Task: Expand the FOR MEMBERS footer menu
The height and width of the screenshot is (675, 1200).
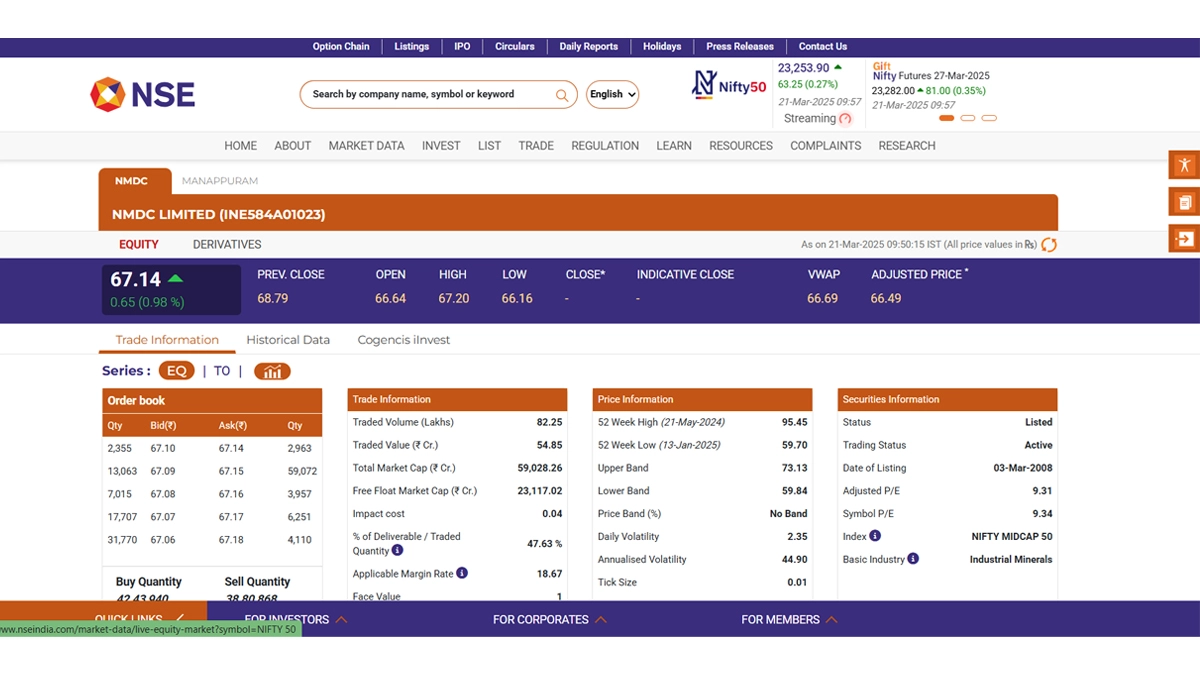Action: coord(789,619)
